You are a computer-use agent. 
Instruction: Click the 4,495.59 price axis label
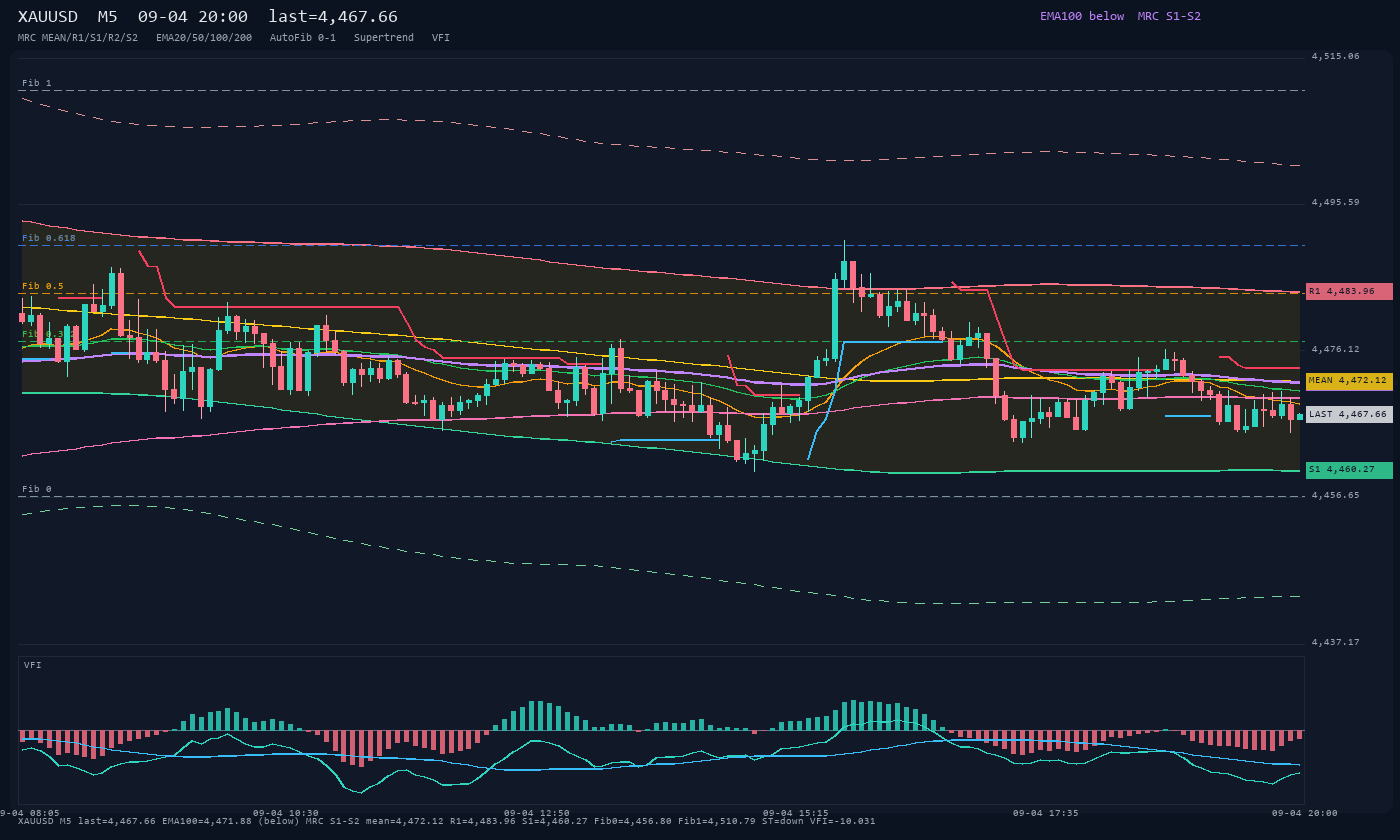tap(1335, 202)
